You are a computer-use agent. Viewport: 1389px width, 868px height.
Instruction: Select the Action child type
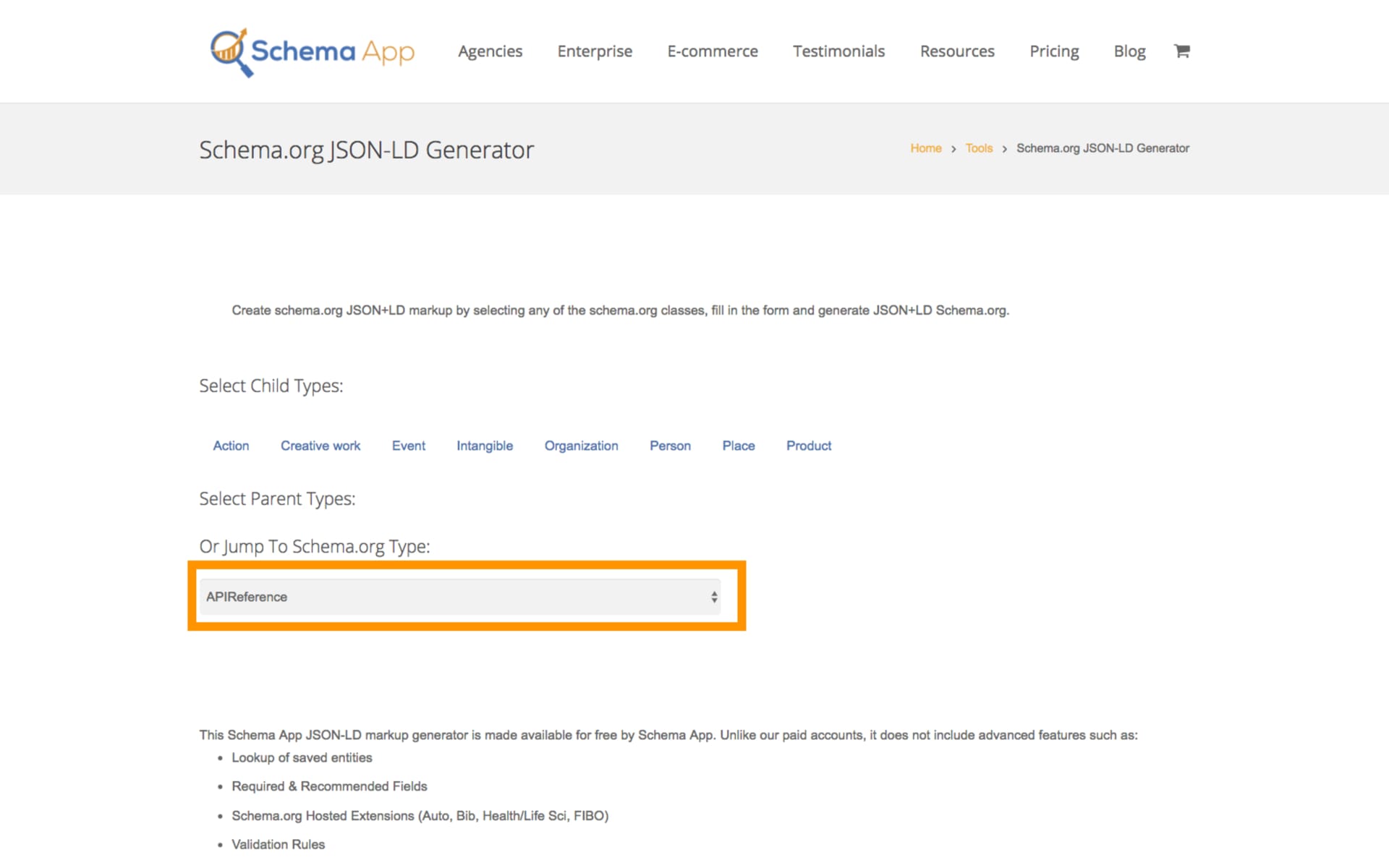(231, 446)
